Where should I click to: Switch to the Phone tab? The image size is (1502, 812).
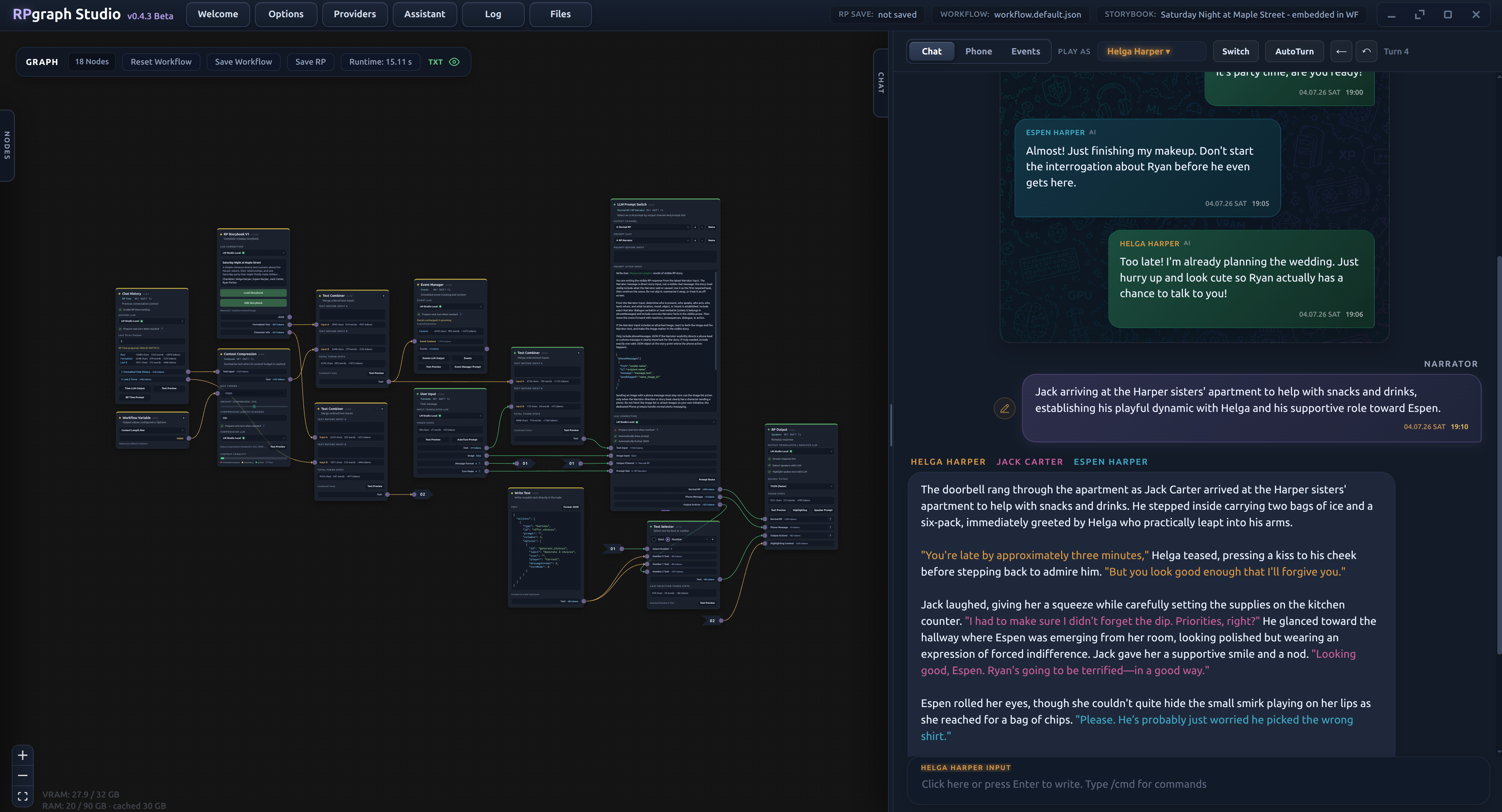[x=978, y=51]
